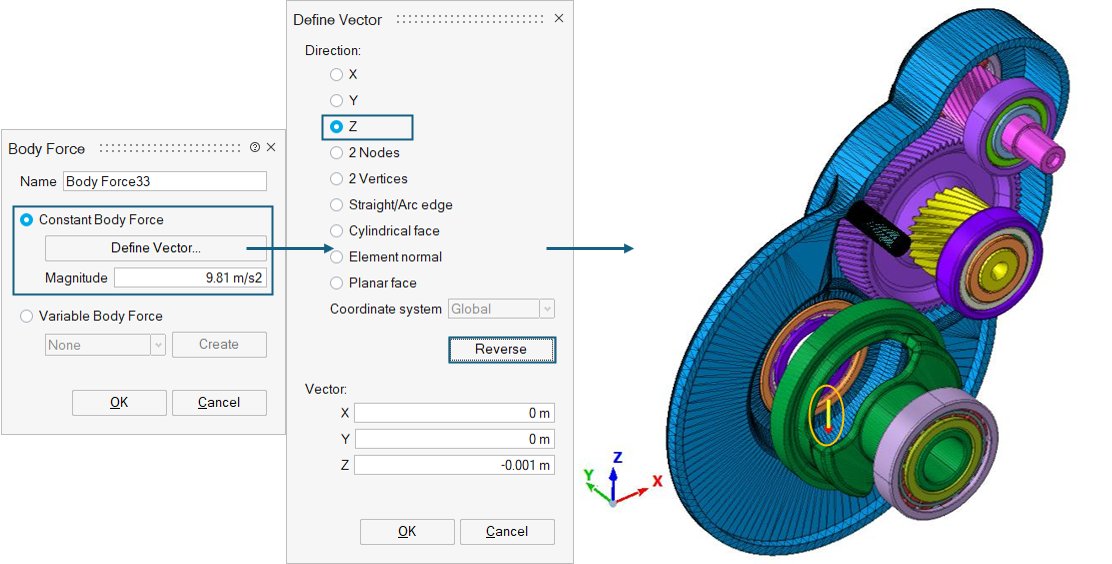Confirm Define Vector dialog with OK
This screenshot has width=1112, height=564.
(407, 532)
